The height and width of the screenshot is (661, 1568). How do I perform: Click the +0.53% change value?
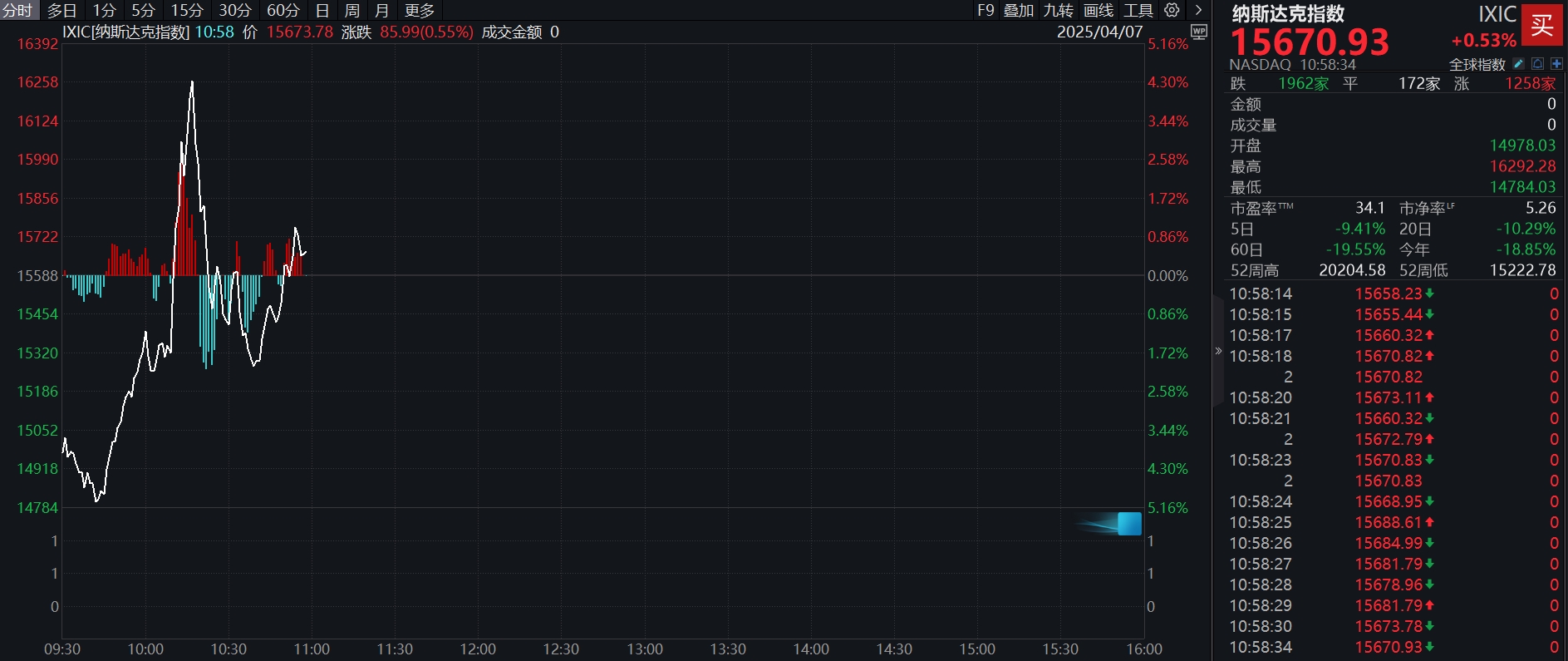pos(1484,40)
